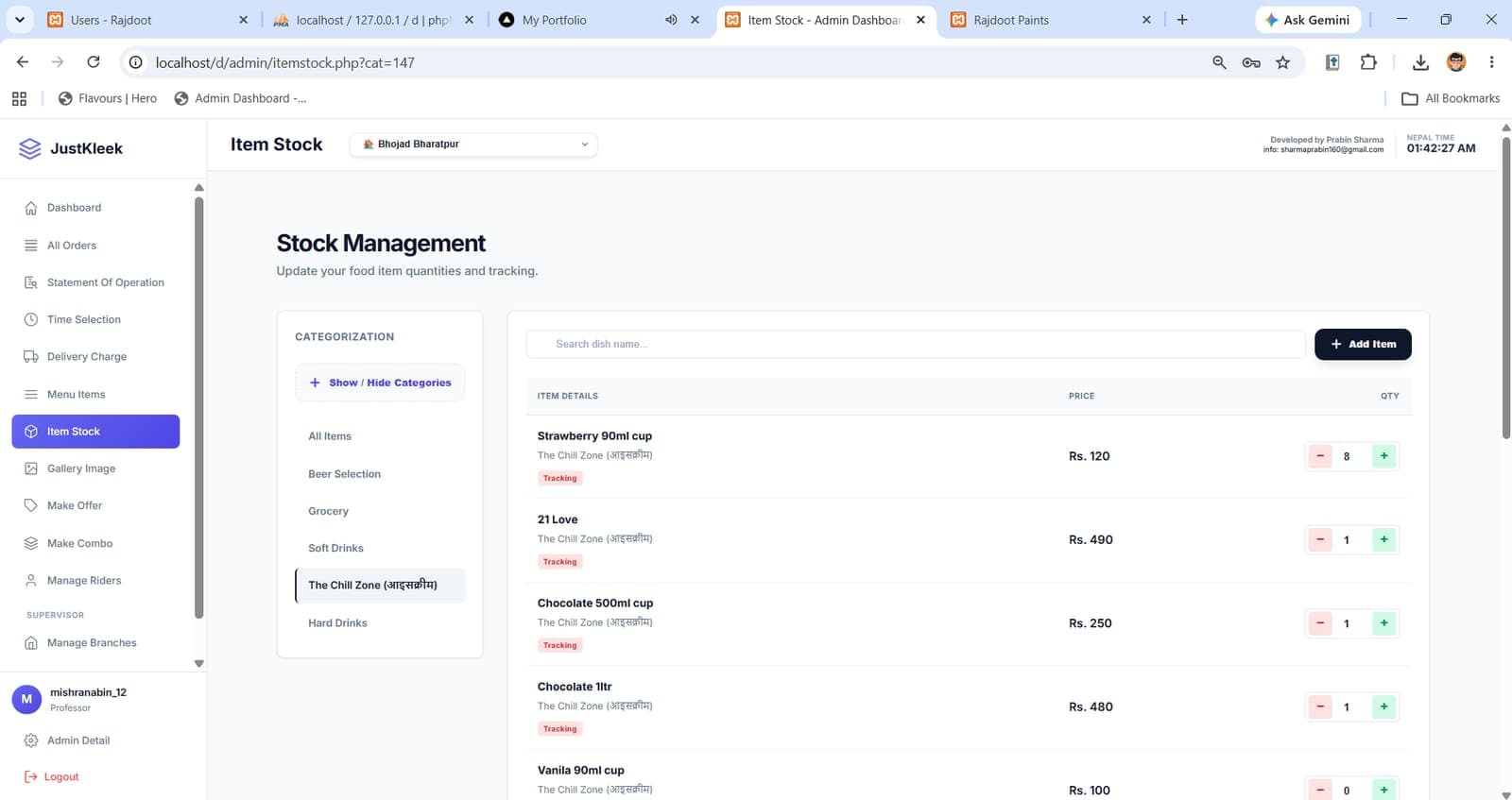This screenshot has width=1512, height=800.
Task: Open Dashboard in the sidebar
Action: [95, 208]
